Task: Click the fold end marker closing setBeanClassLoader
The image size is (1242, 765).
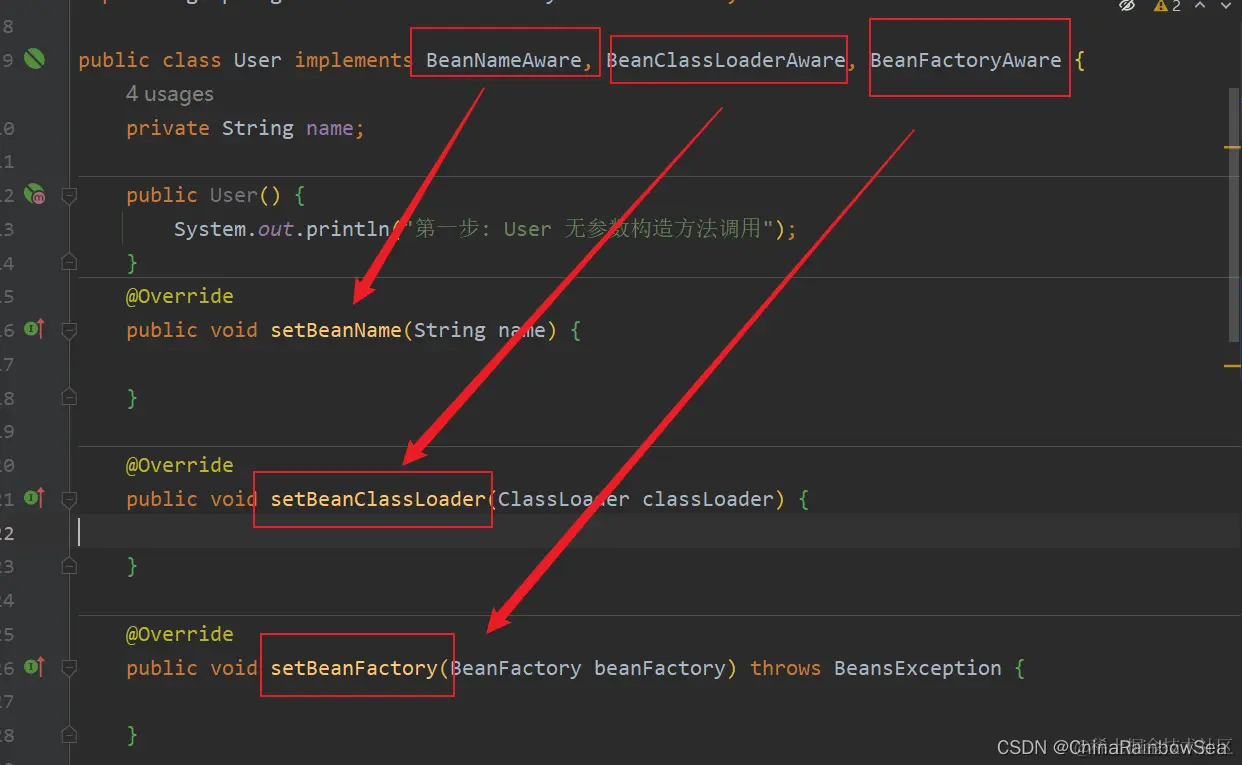Action: [x=69, y=566]
